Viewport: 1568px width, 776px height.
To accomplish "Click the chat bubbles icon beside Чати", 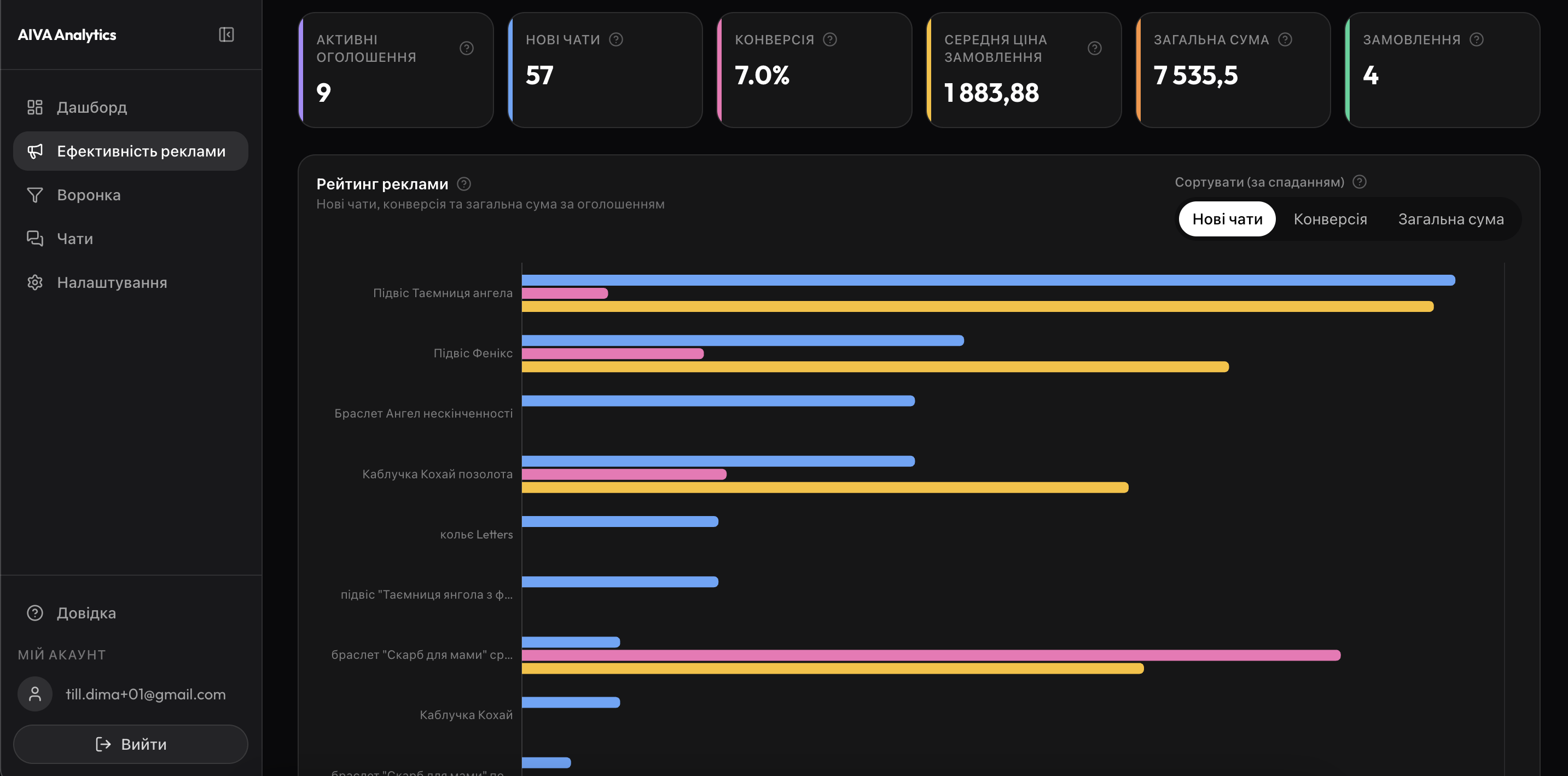I will click(34, 239).
